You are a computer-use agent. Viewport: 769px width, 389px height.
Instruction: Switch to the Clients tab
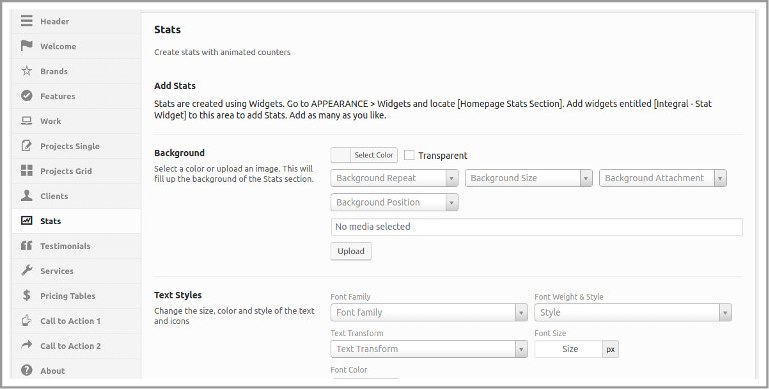pos(76,196)
